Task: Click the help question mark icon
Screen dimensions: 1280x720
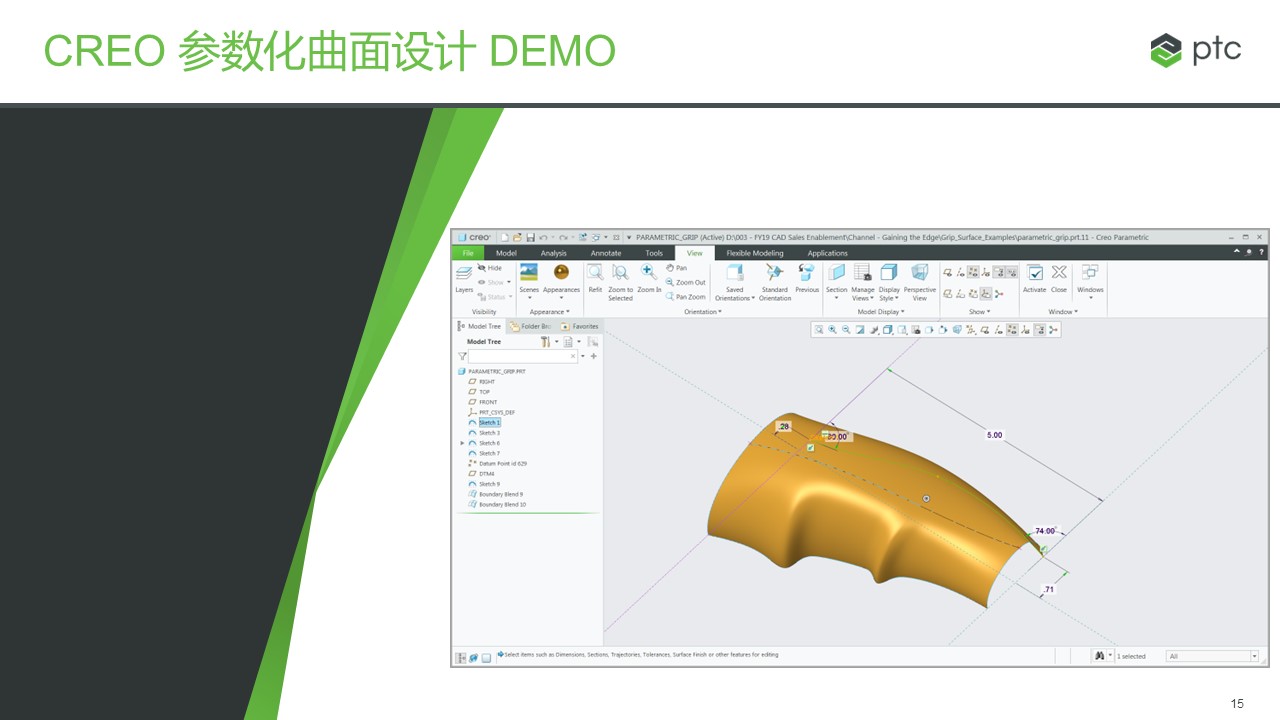Action: (1261, 252)
